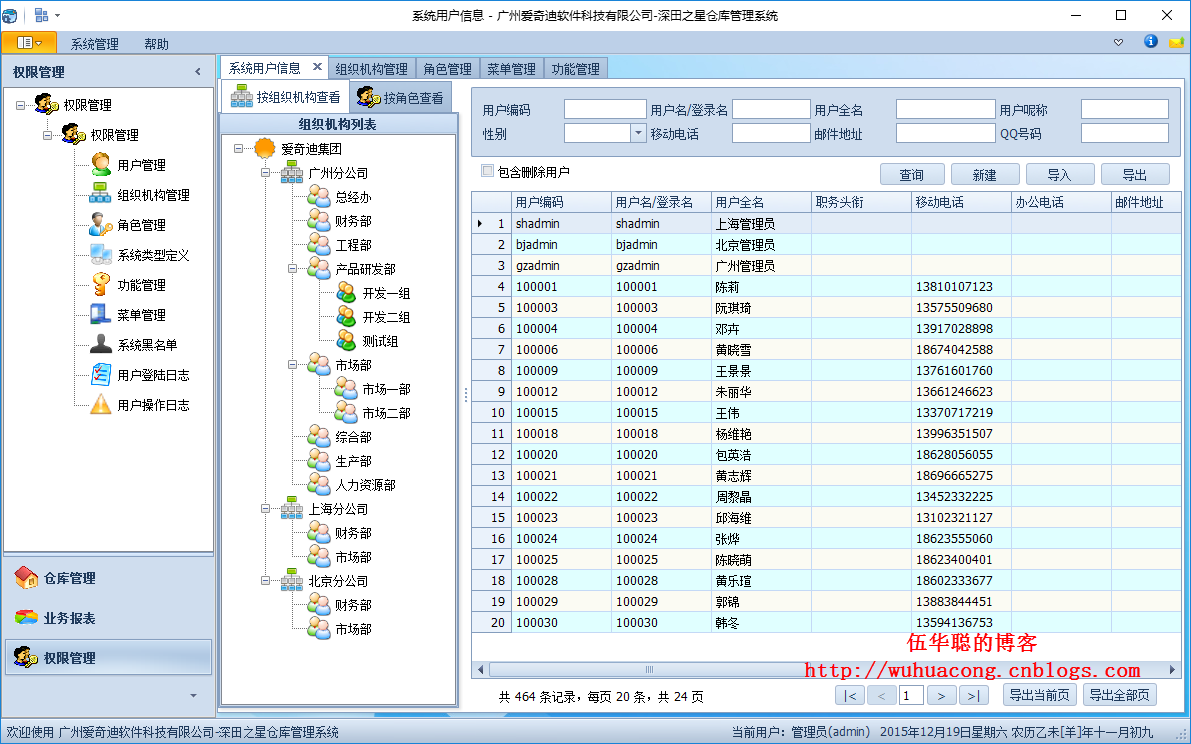This screenshot has height=744, width=1191.
Task: Click the 导出当前页 button
Action: click(x=1039, y=695)
